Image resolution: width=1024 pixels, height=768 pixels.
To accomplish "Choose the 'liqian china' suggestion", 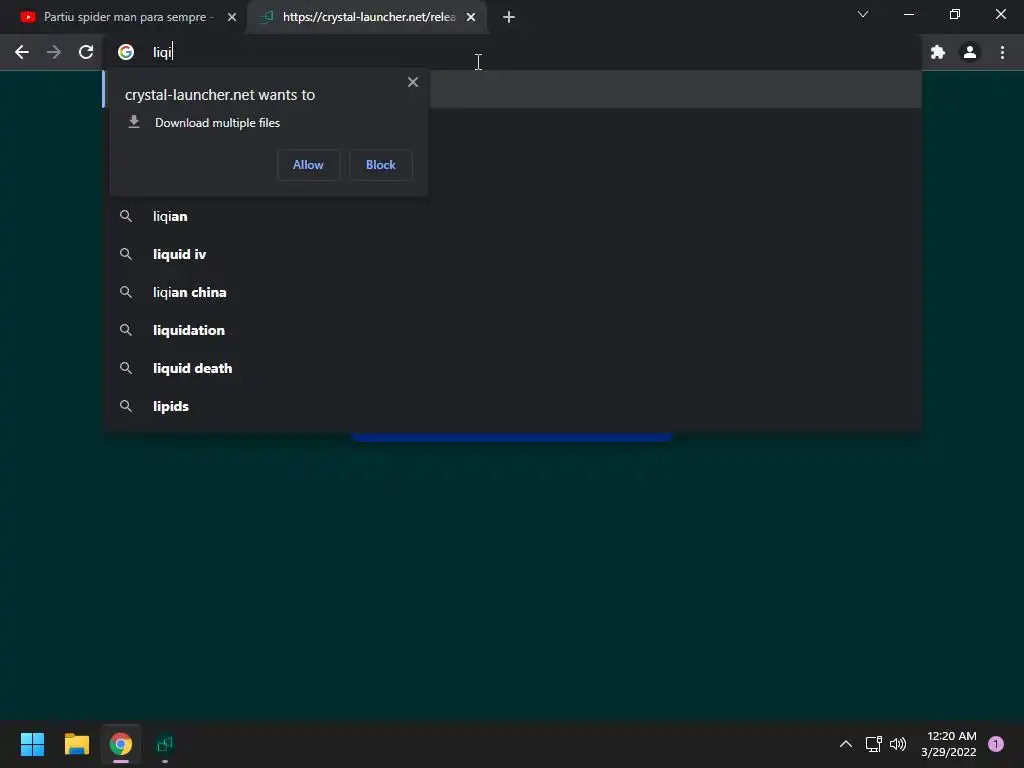I will coord(512,292).
